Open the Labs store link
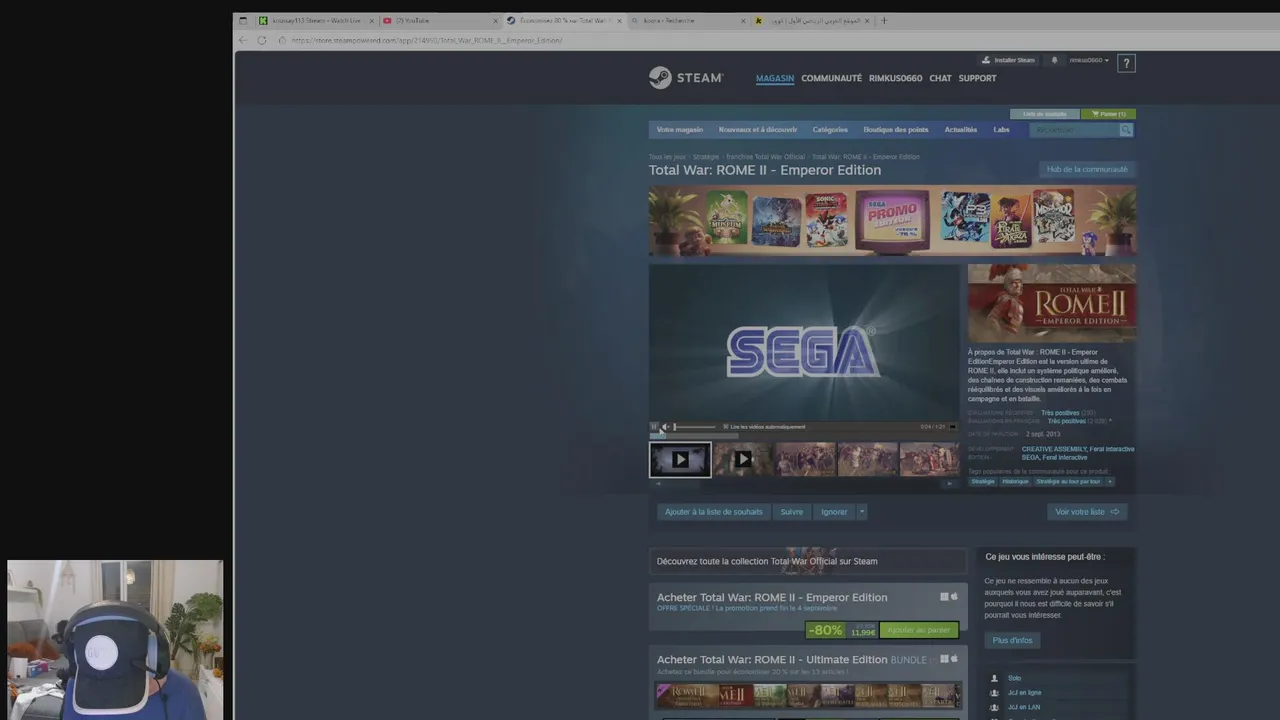Screen dimensions: 1280x720 [x=1001, y=130]
